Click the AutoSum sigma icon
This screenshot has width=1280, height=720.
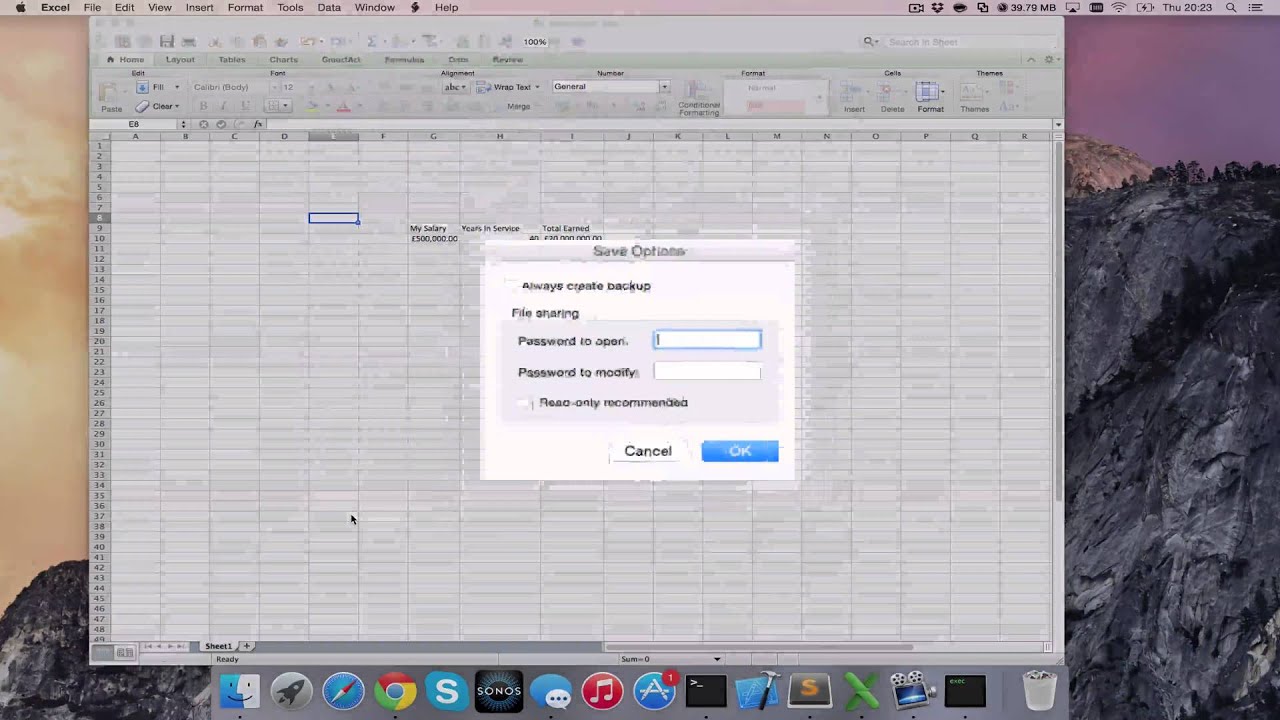[x=371, y=41]
